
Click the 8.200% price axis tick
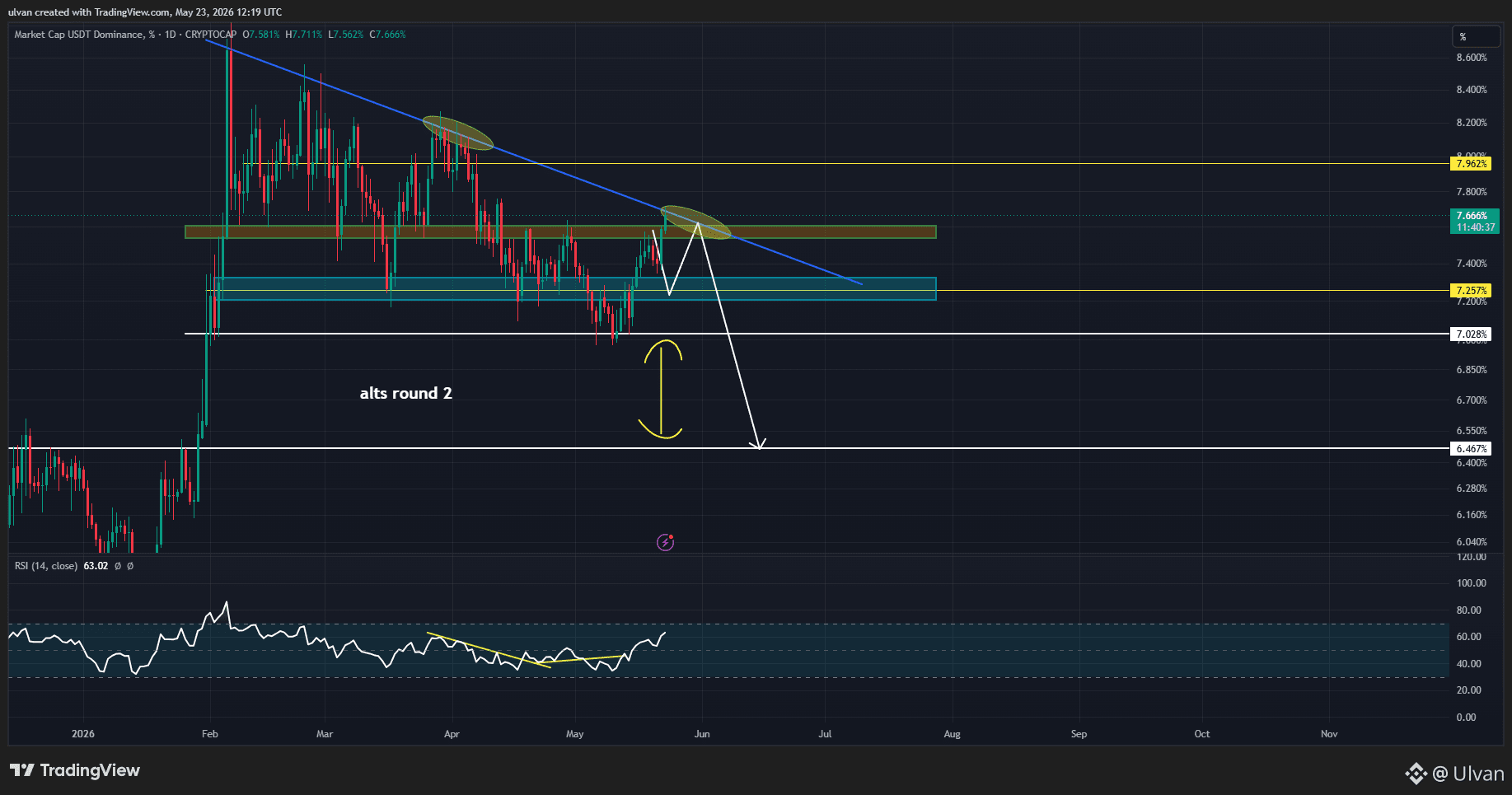[1472, 123]
